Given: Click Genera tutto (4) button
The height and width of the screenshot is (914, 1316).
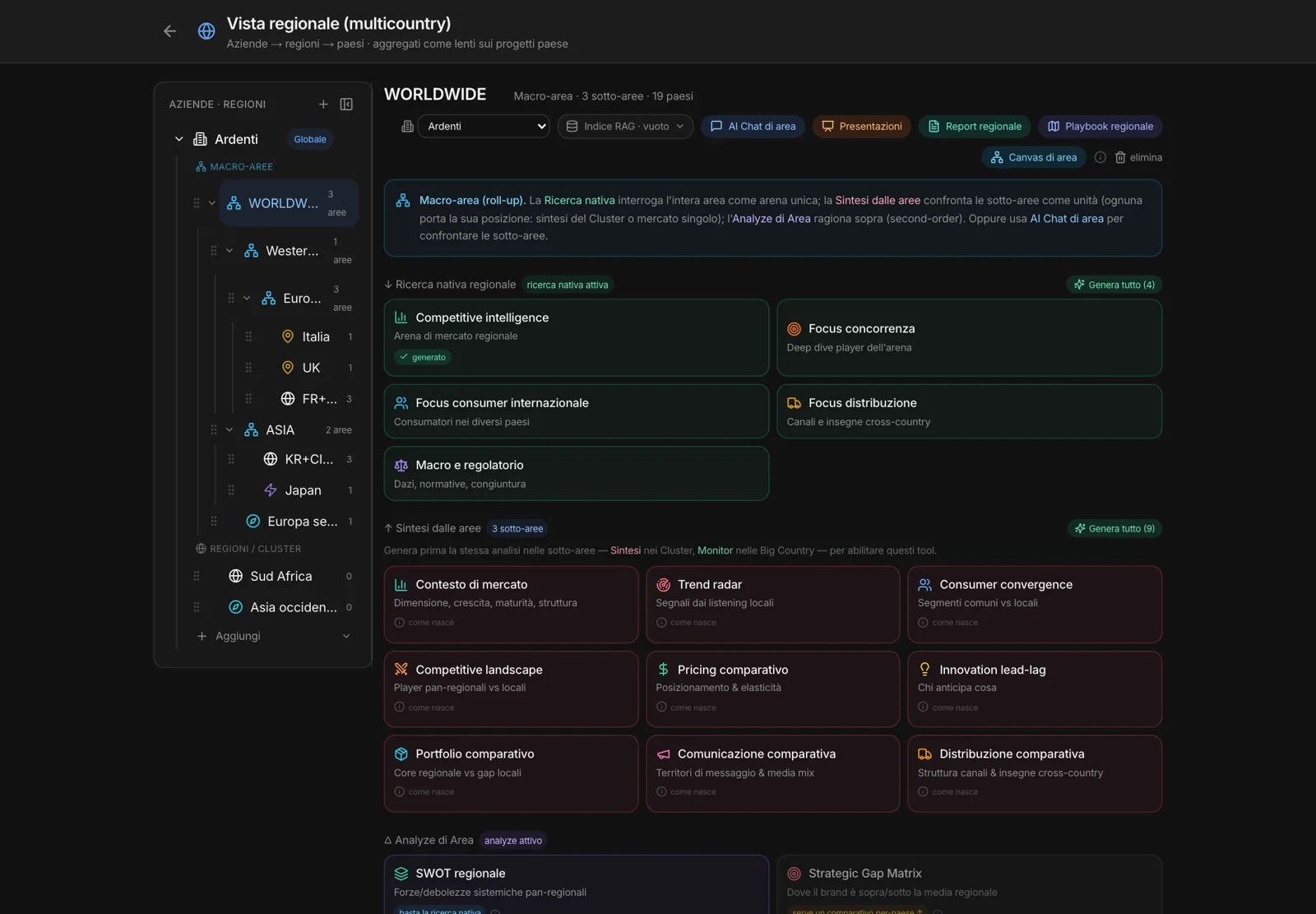Looking at the screenshot, I should click(x=1114, y=285).
